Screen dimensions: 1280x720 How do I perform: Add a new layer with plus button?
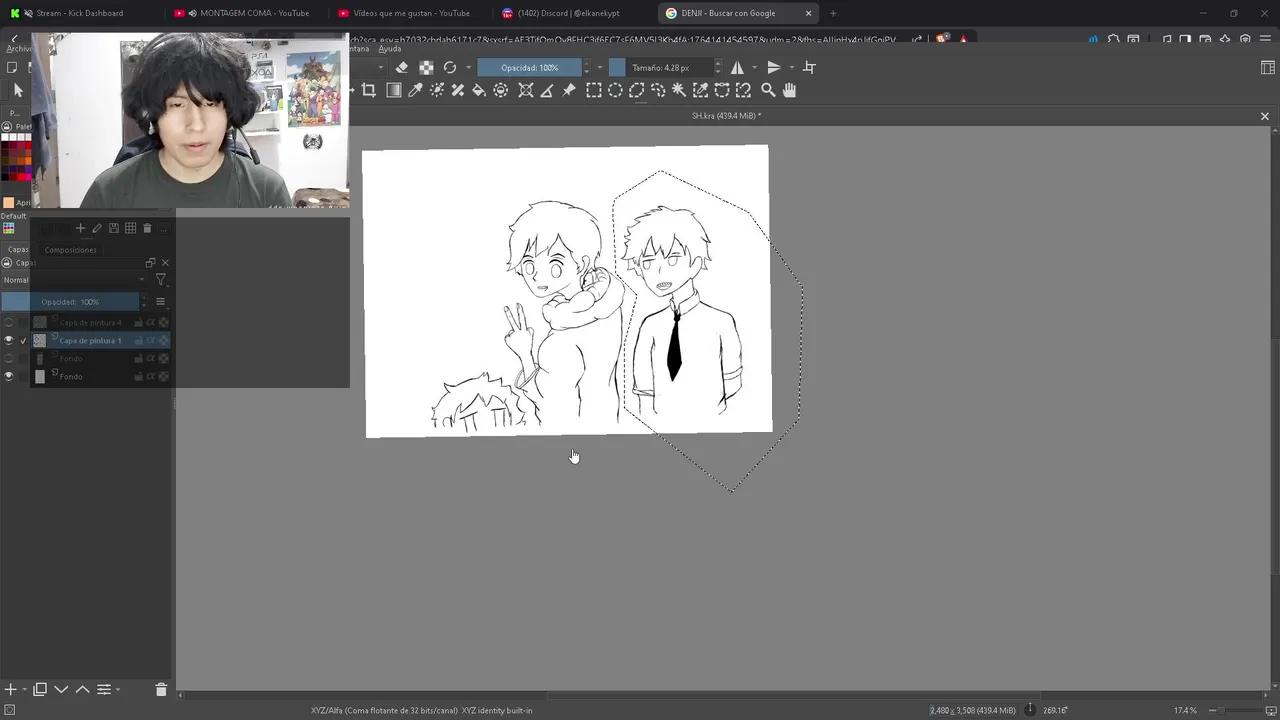point(10,689)
